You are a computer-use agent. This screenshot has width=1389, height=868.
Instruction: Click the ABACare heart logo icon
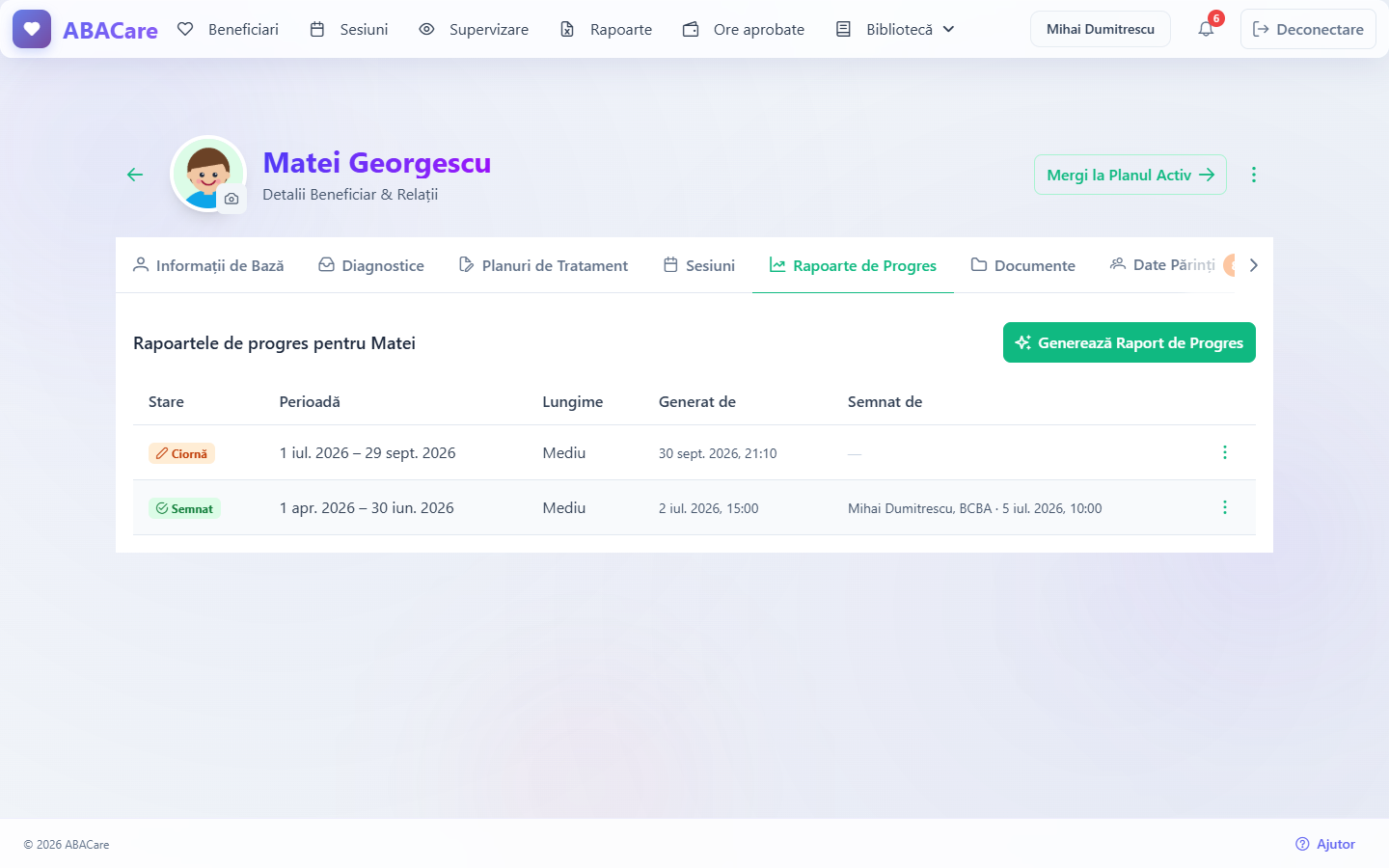pyautogui.click(x=32, y=29)
